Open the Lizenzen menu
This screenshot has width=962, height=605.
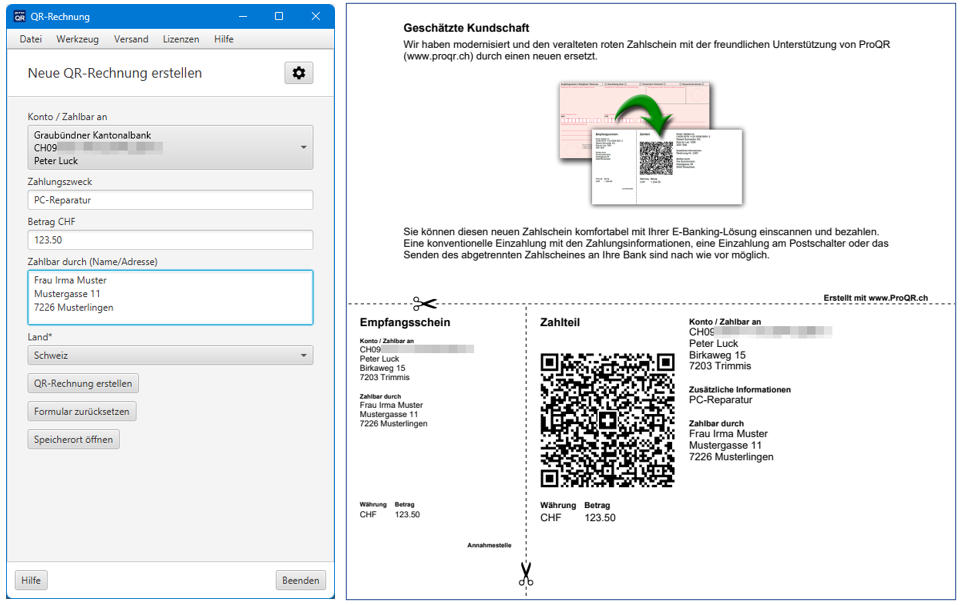tap(181, 39)
